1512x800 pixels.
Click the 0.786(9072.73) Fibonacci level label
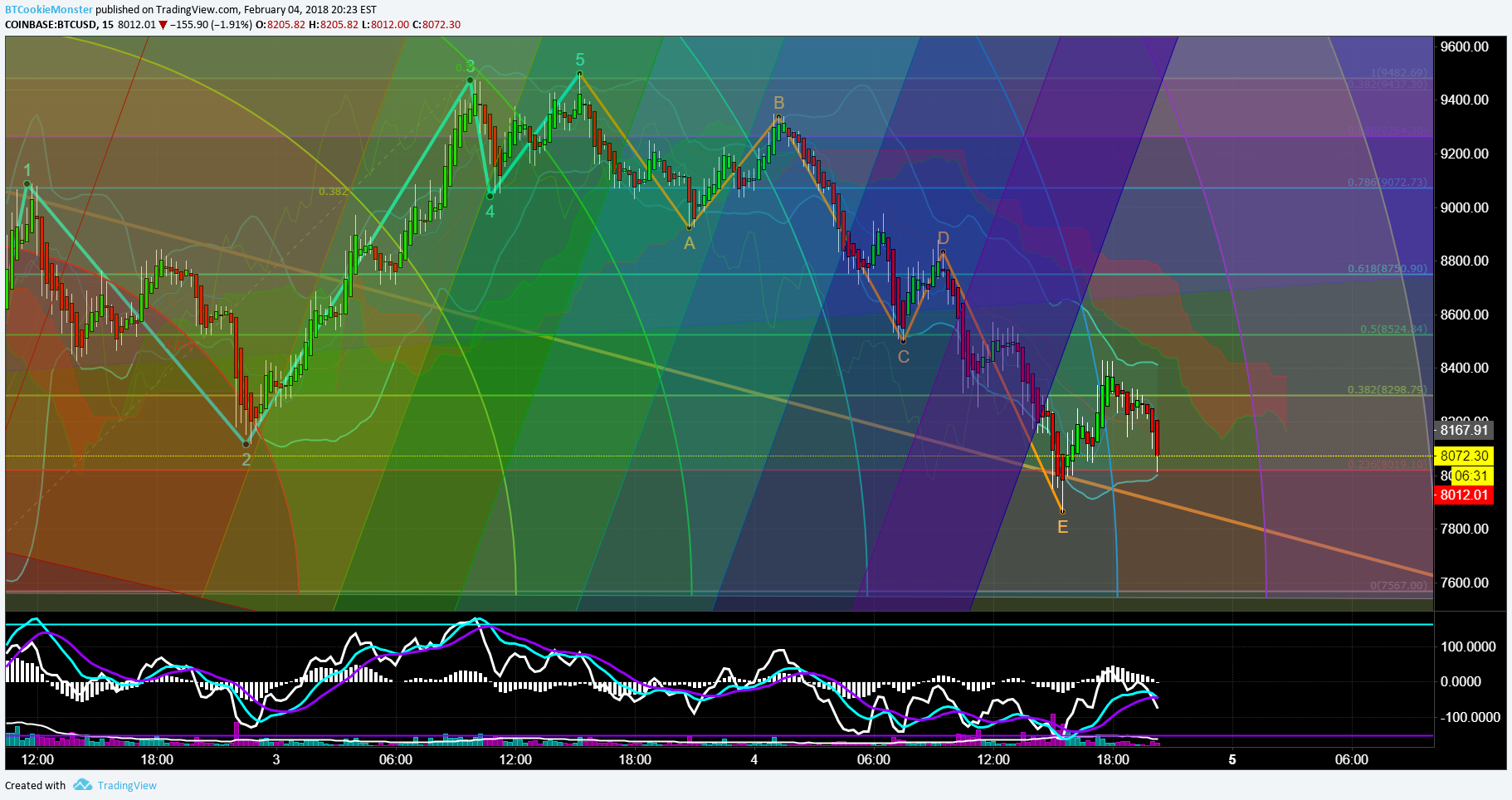pyautogui.click(x=1388, y=183)
